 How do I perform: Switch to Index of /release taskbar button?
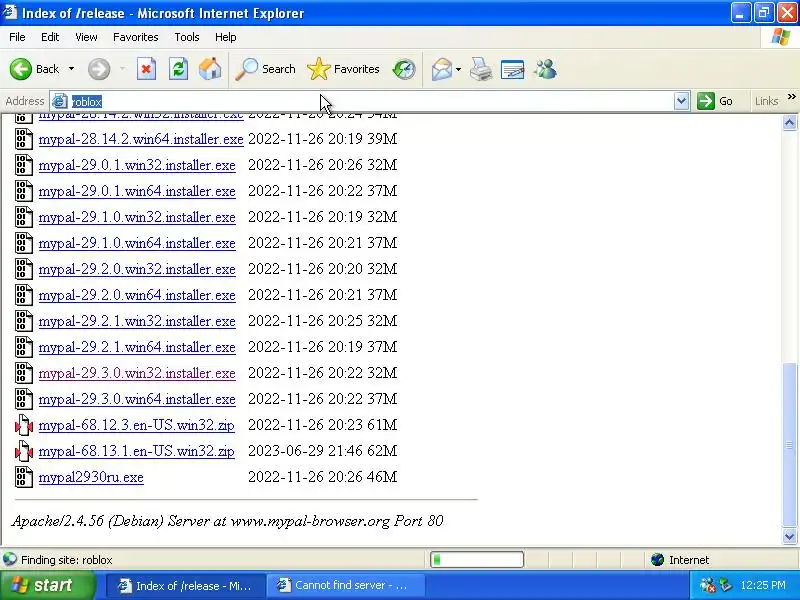[185, 585]
